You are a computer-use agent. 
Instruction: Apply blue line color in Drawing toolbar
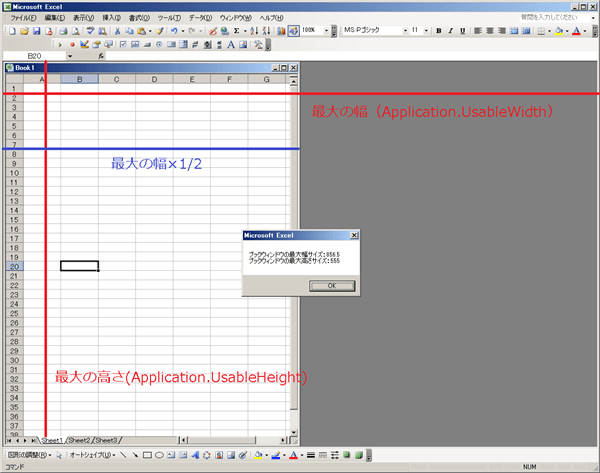(x=276, y=455)
